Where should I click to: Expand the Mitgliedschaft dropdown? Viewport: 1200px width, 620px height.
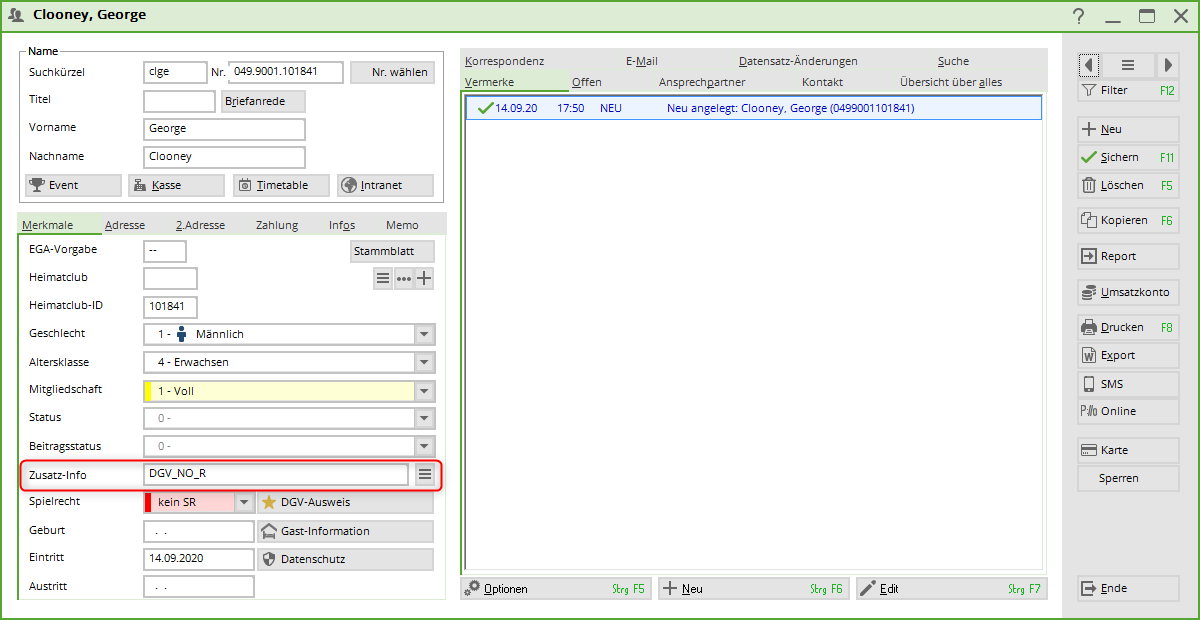point(425,391)
